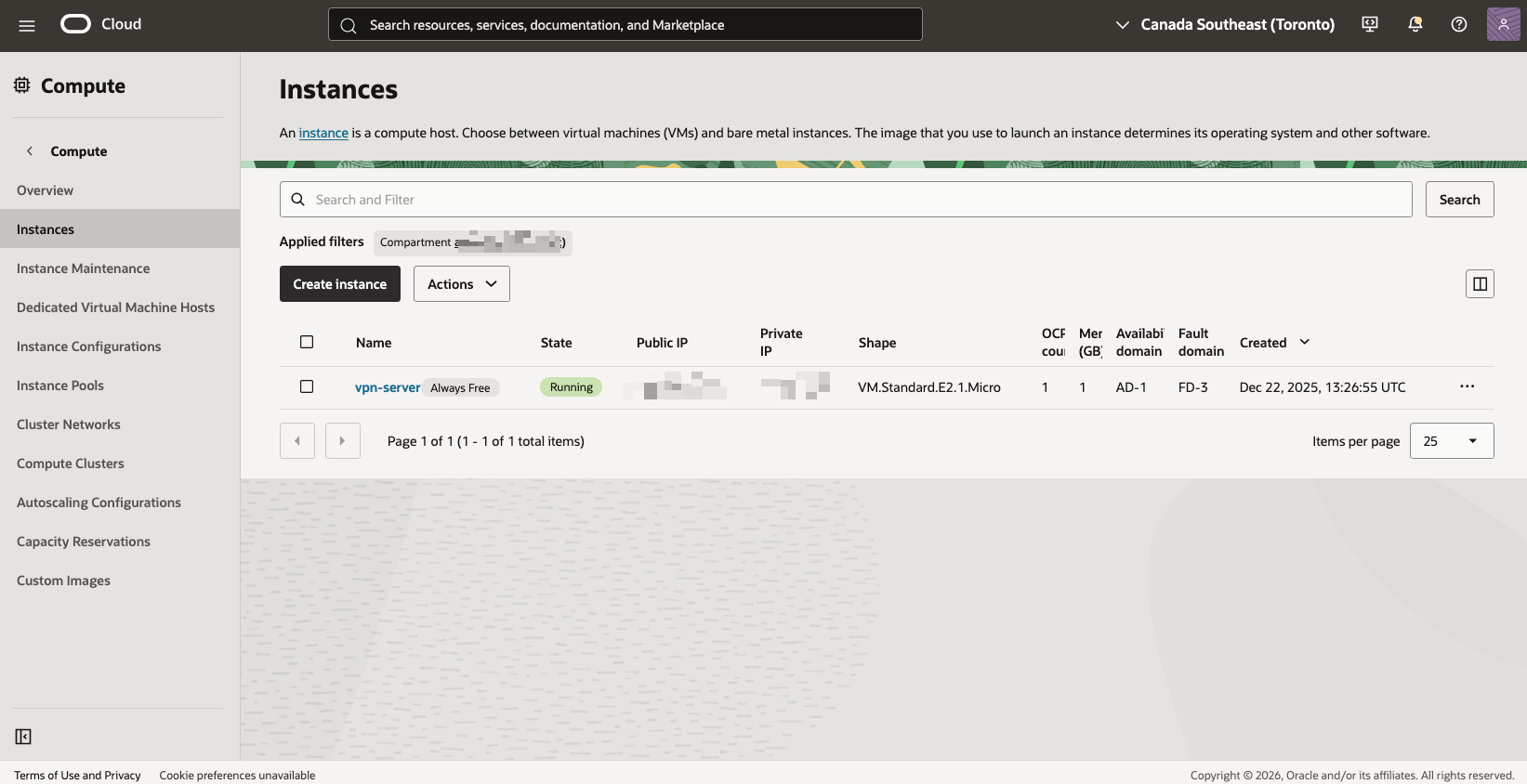
Task: Go to the next page arrow
Action: (343, 441)
